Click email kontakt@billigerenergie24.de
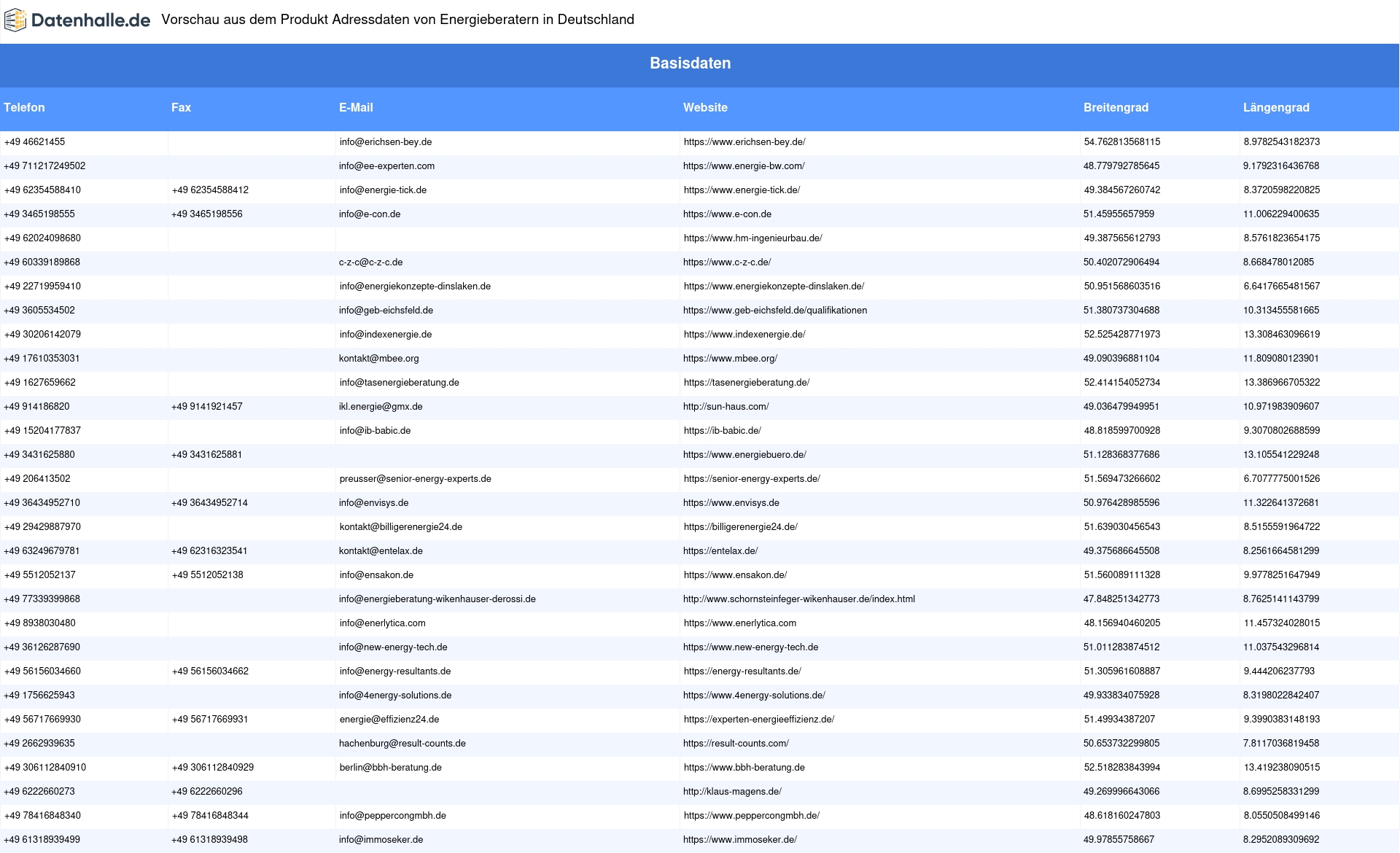 (401, 527)
